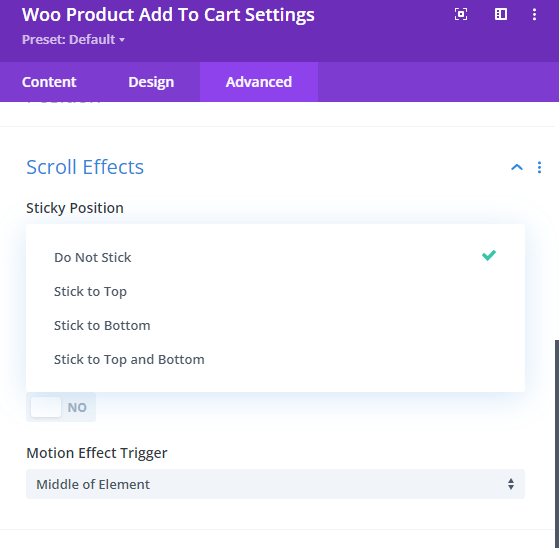Toggle the NO switch below Sticky Position

[x=61, y=407]
